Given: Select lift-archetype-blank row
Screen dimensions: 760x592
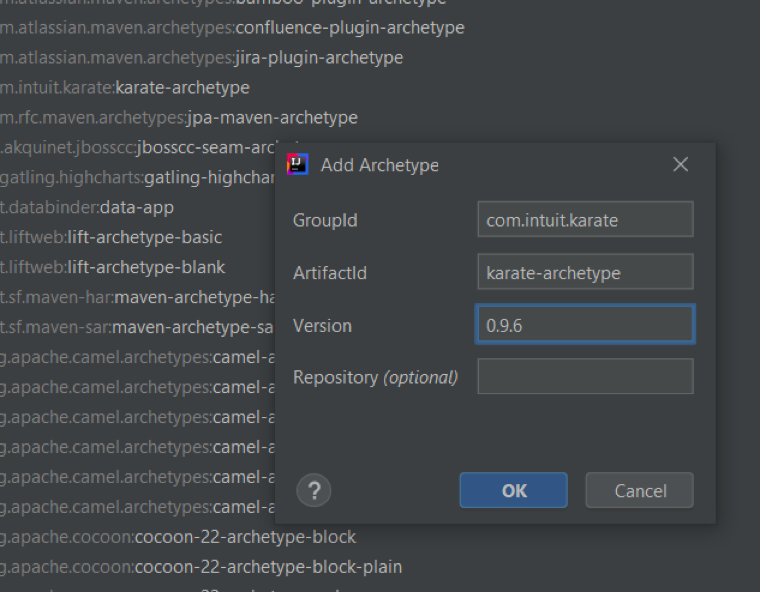Looking at the screenshot, I should point(112,268).
